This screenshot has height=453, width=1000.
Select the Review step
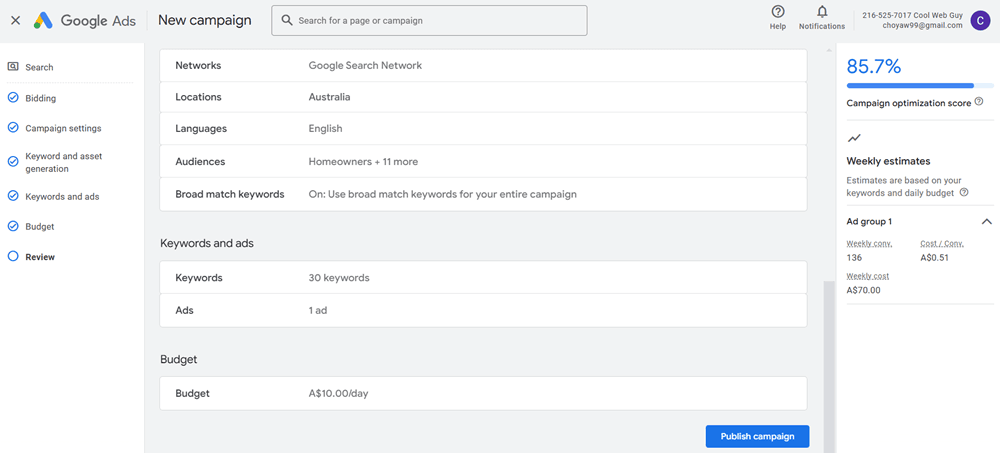[40, 257]
